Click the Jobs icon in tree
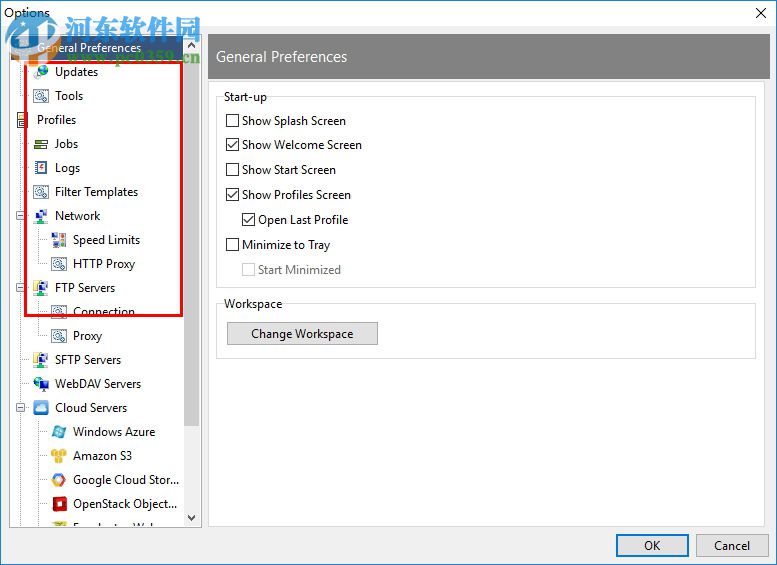This screenshot has height=565, width=777. (41, 144)
